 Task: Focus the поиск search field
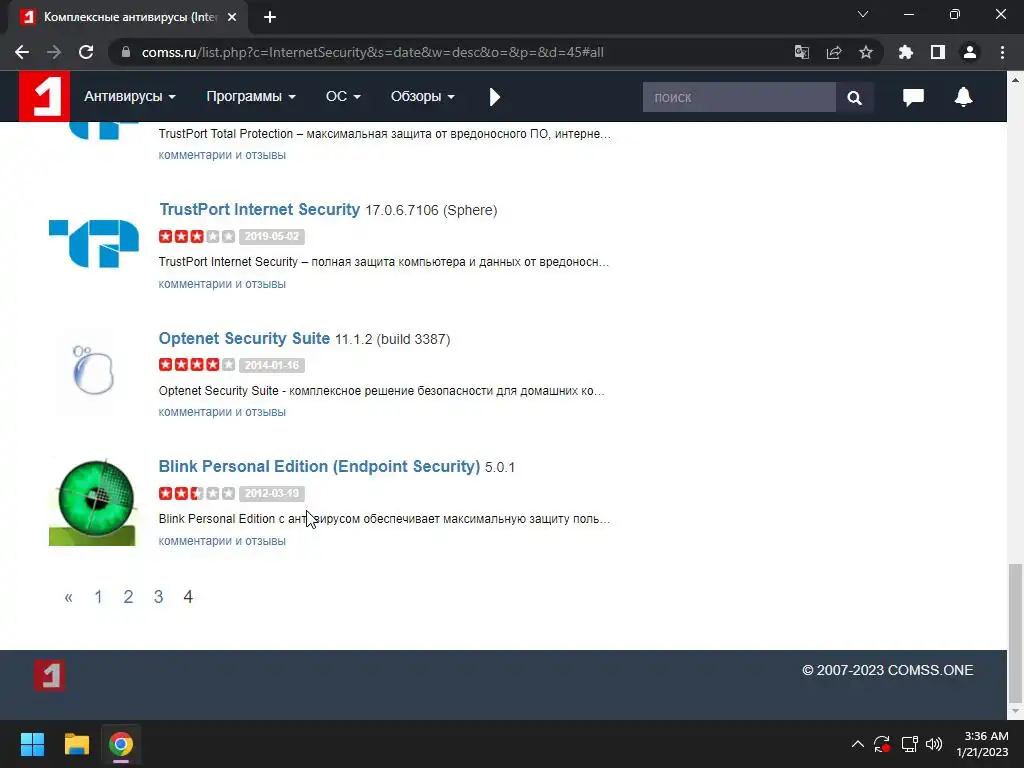[739, 97]
